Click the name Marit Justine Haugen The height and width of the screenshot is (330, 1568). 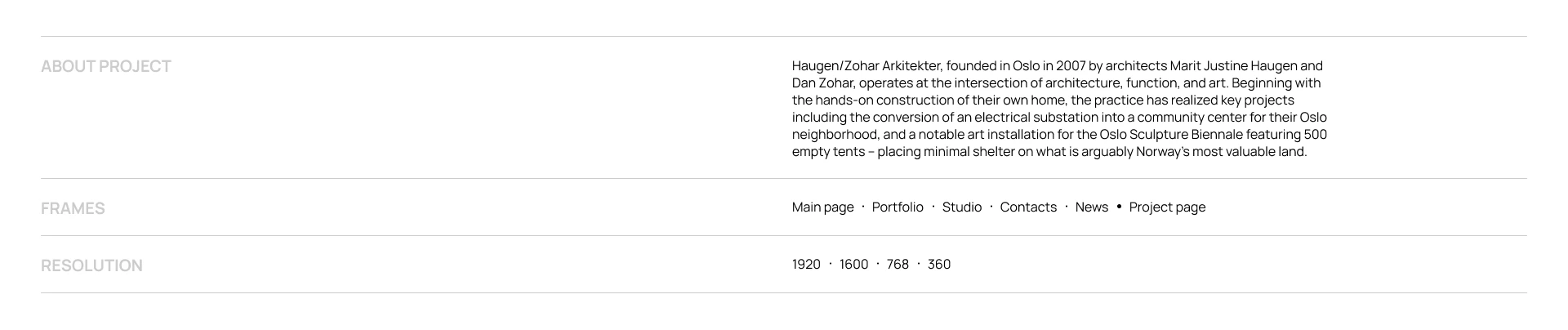[1234, 66]
